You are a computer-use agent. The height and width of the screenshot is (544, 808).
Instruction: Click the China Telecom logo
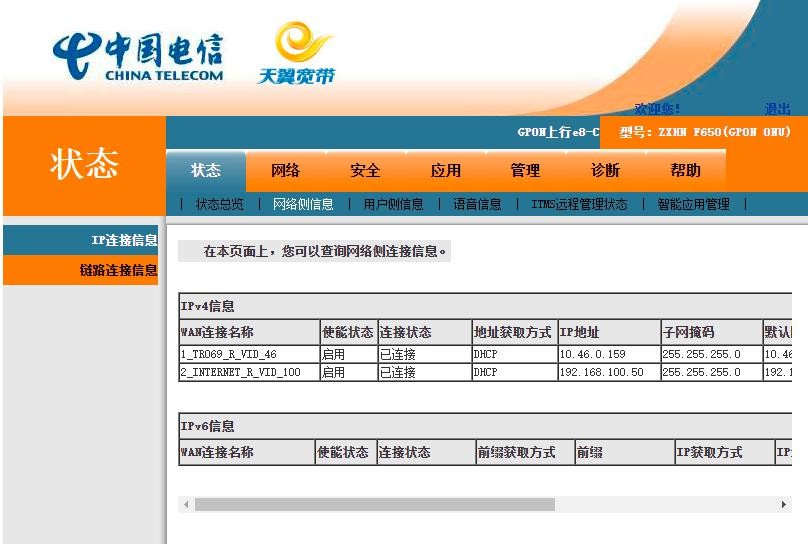[x=138, y=58]
